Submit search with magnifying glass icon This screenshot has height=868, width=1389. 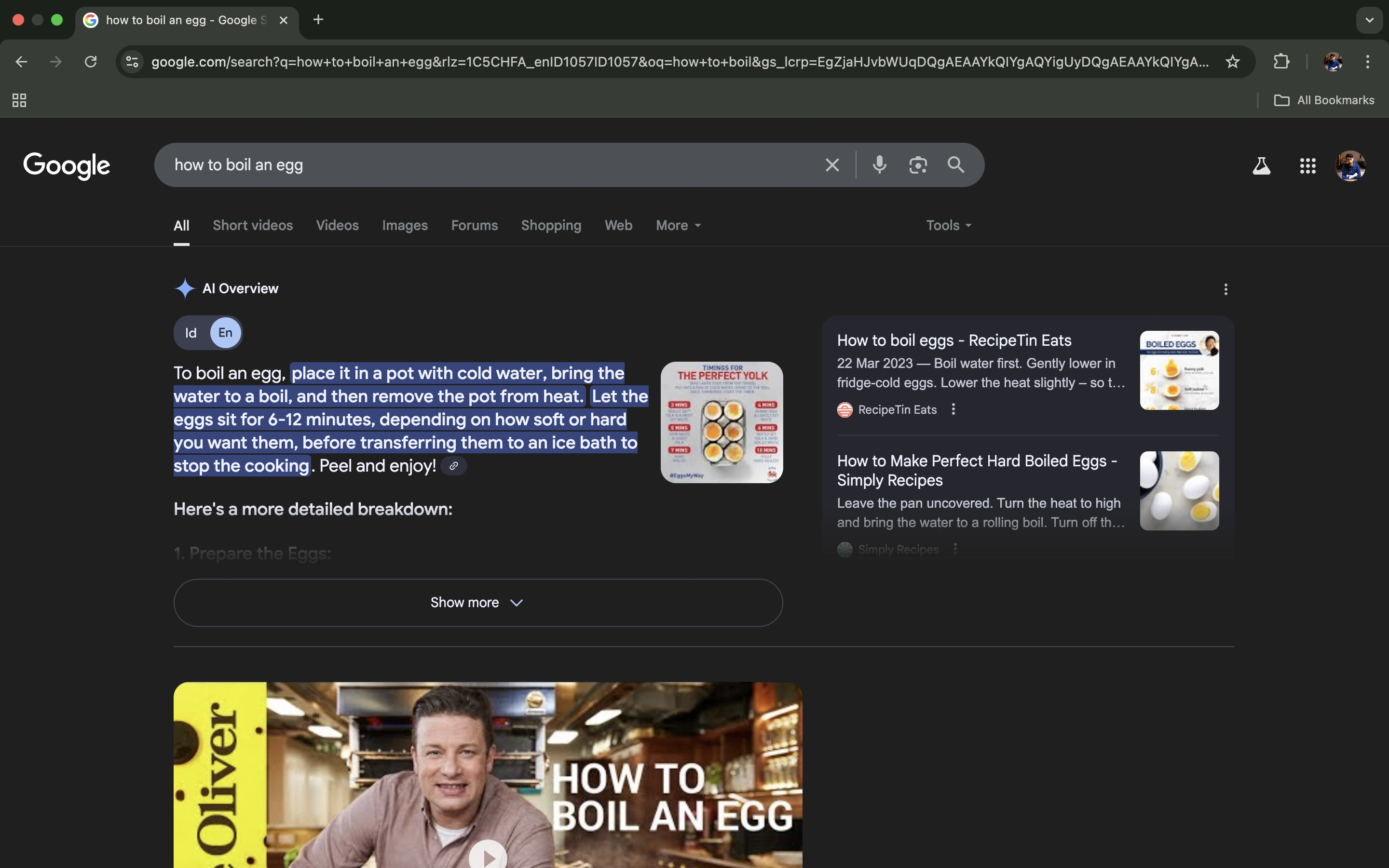point(955,165)
